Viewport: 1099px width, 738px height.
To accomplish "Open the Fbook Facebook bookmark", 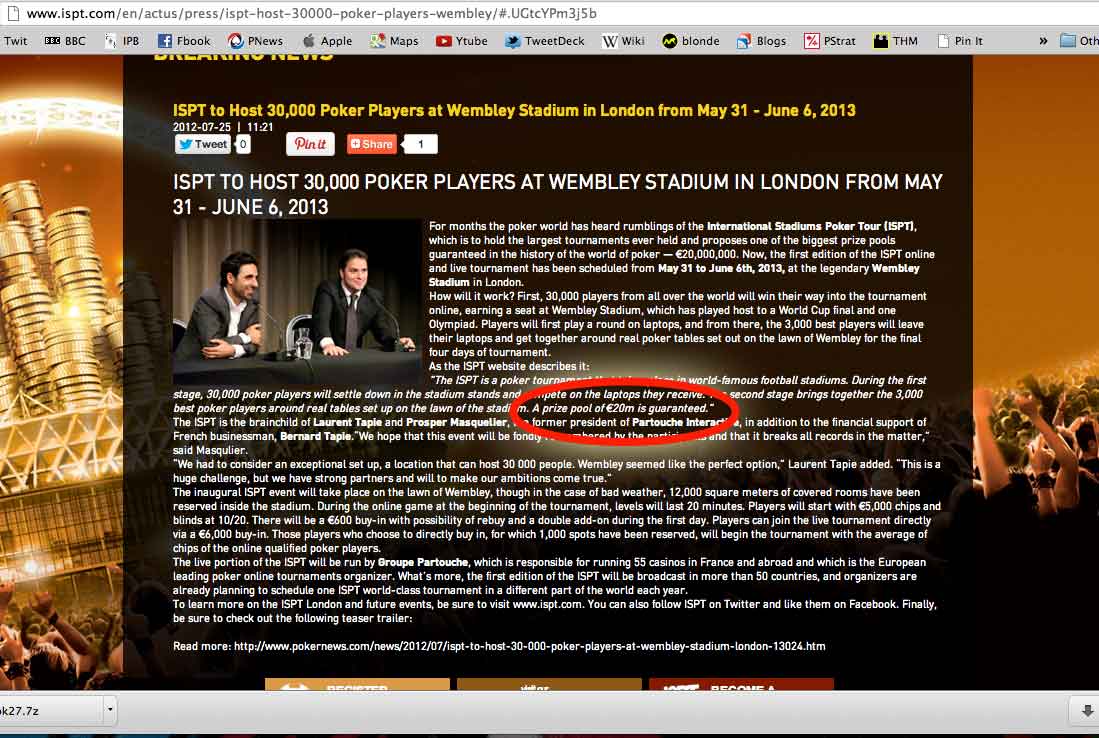I will pyautogui.click(x=184, y=41).
